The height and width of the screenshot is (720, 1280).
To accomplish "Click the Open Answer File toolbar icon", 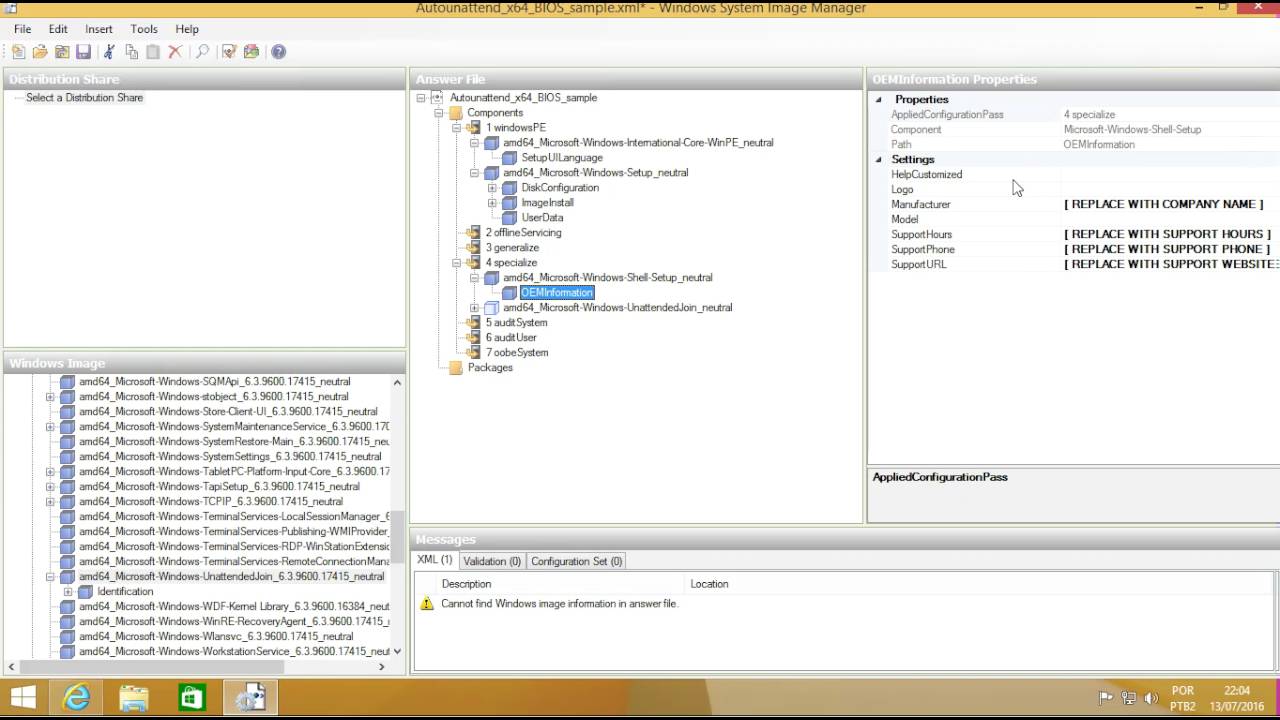I will tap(40, 52).
